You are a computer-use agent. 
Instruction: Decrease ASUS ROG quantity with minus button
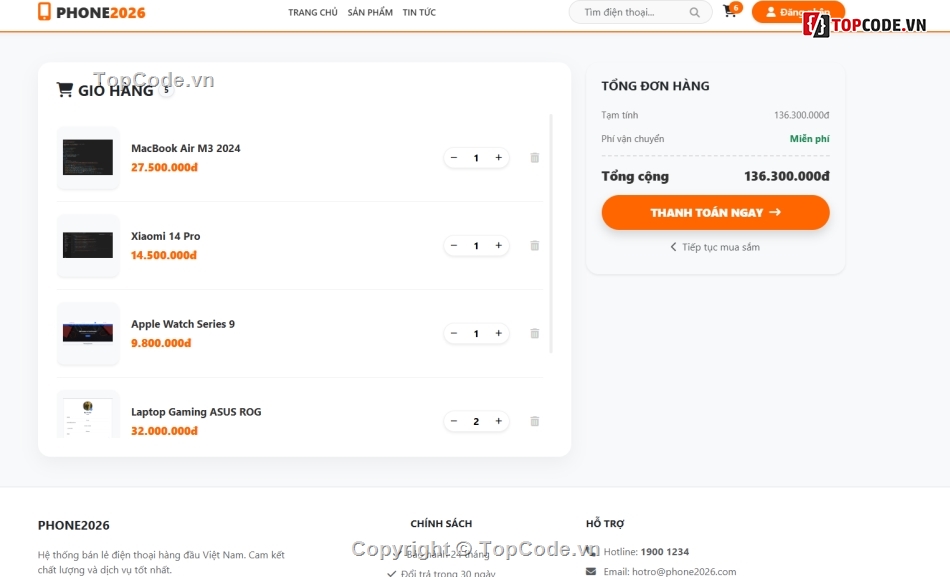pyautogui.click(x=454, y=421)
